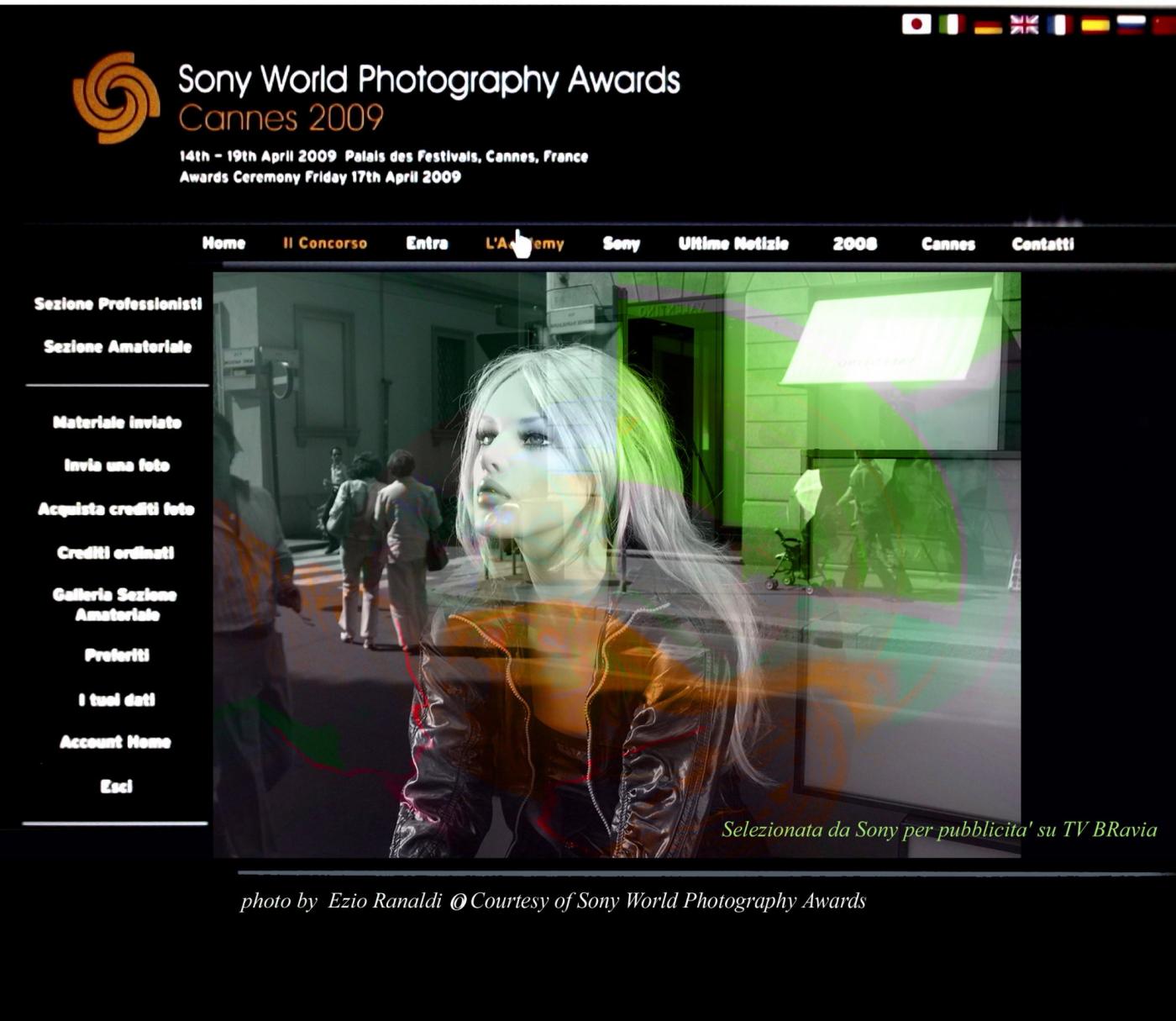1176x1021 pixels.
Task: Log out with the Esci link
Action: [x=117, y=787]
